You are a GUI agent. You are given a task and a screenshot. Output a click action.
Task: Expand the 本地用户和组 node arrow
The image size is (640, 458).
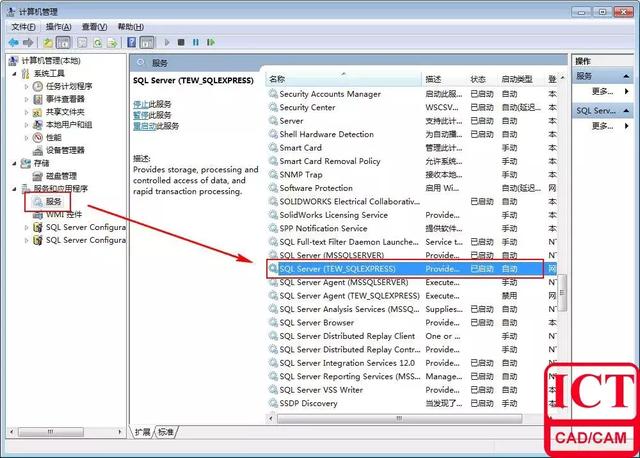27,125
